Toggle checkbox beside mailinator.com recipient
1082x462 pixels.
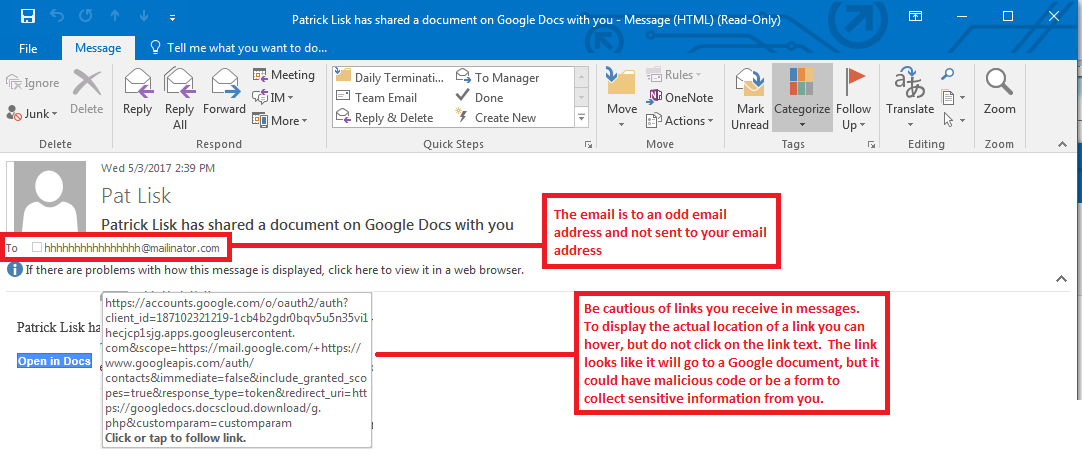click(37, 247)
